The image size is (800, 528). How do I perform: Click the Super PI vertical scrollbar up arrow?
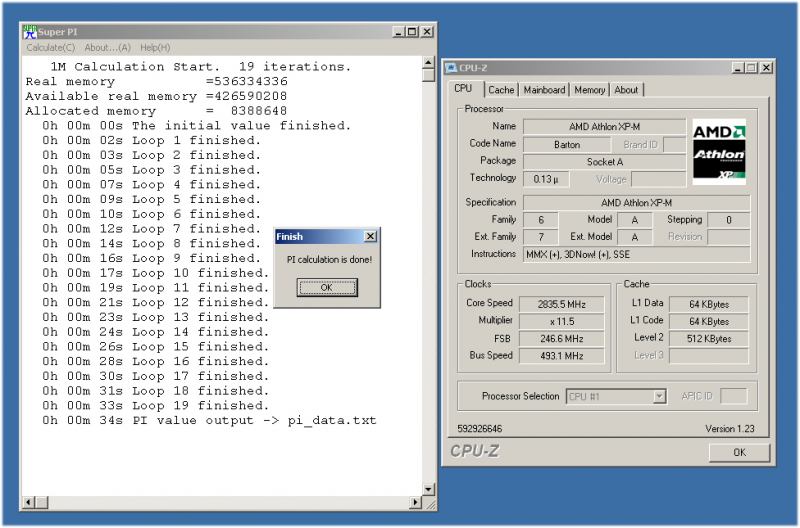(429, 62)
